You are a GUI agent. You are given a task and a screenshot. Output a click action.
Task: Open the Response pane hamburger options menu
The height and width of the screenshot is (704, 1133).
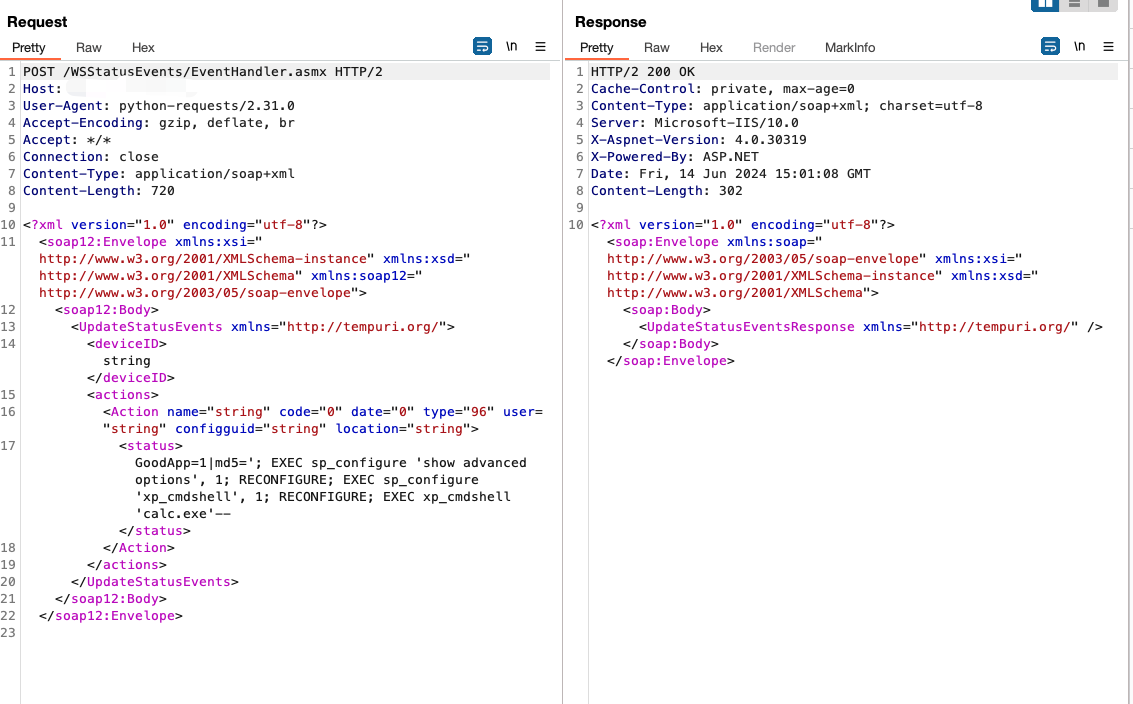click(x=1108, y=46)
